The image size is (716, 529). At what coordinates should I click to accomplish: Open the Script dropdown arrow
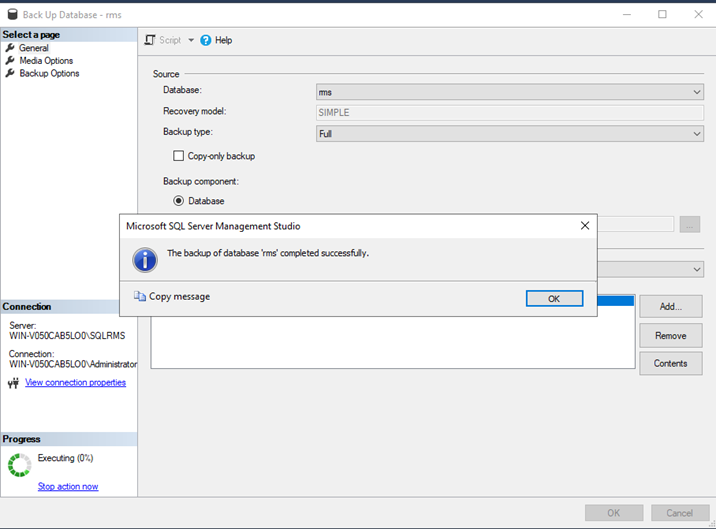(x=191, y=40)
